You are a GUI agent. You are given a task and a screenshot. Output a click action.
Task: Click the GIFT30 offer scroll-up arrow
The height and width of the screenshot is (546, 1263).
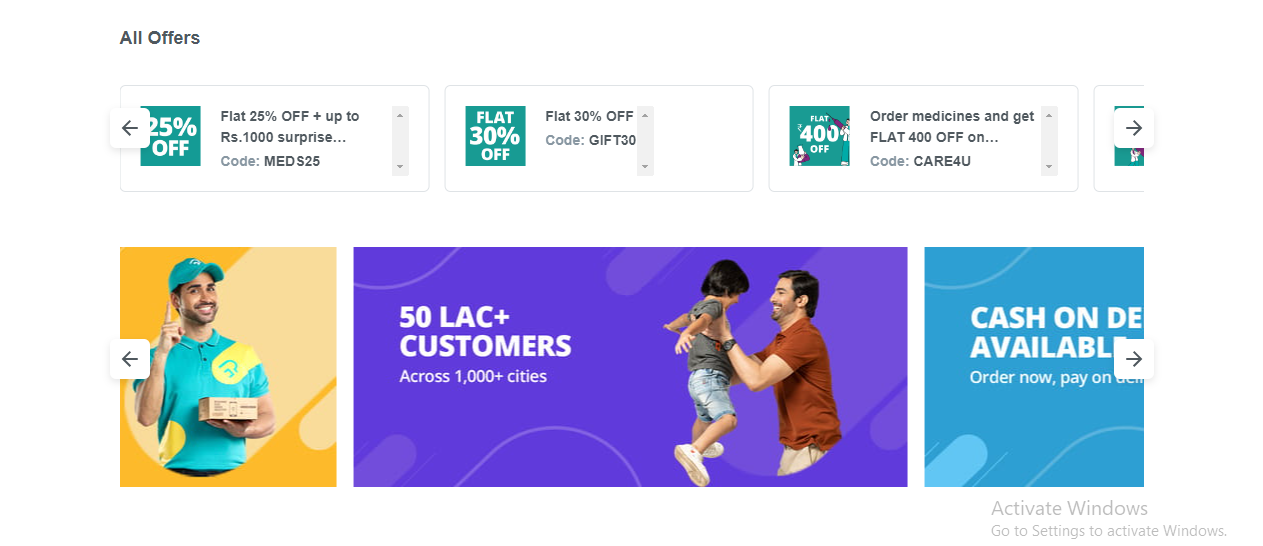coord(645,115)
